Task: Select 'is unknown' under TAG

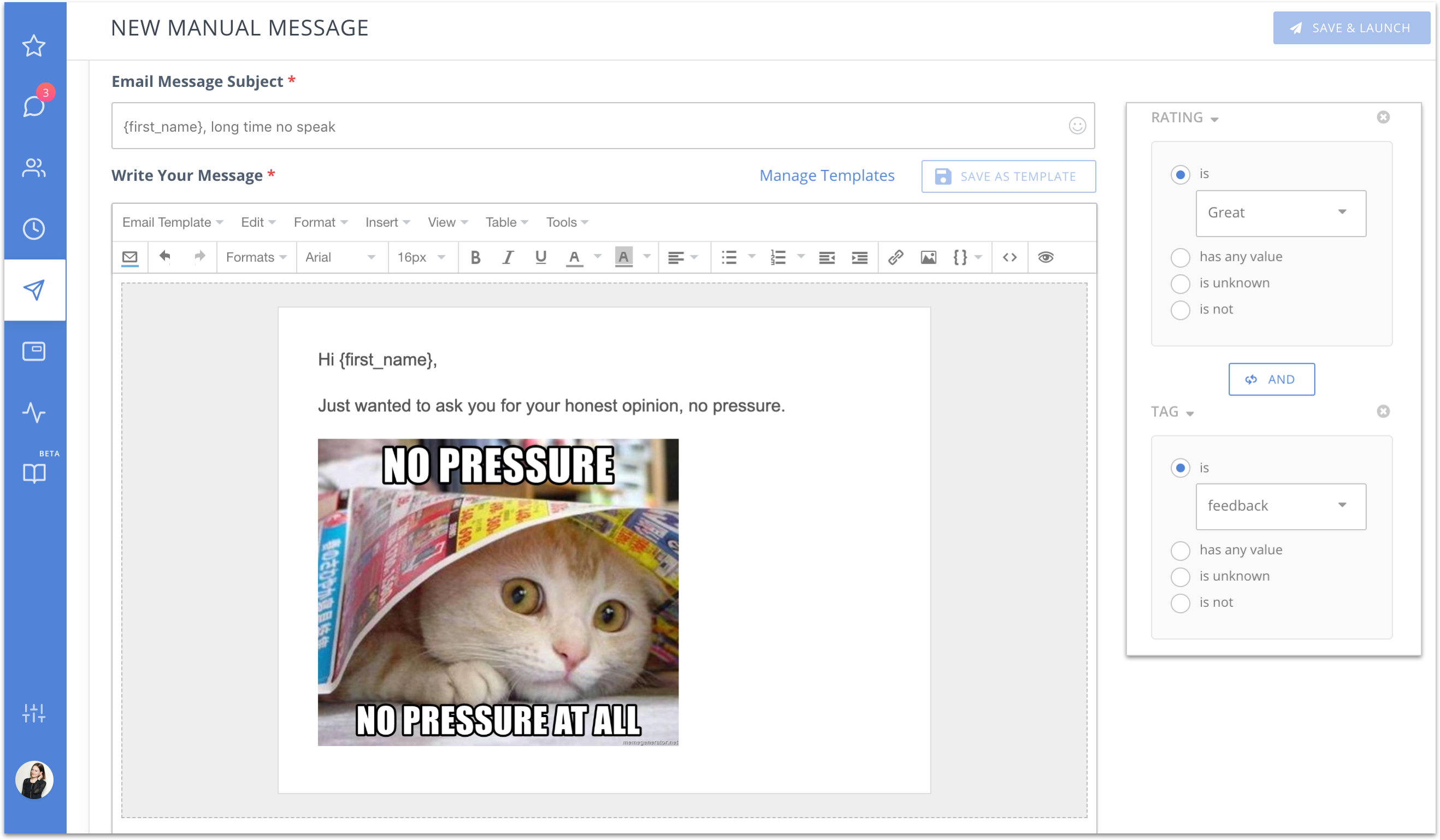Action: [1180, 577]
